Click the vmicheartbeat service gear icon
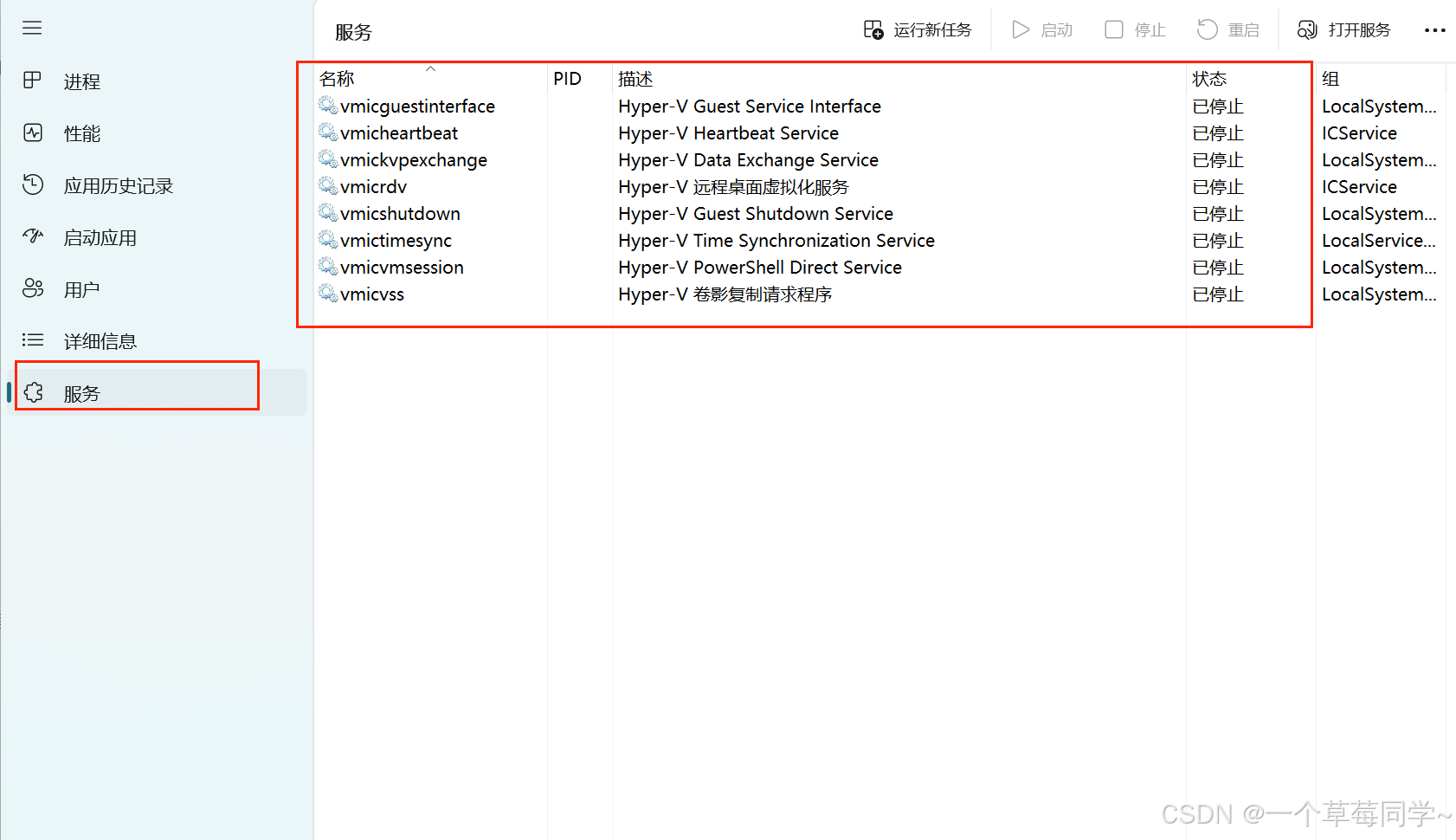 328,132
